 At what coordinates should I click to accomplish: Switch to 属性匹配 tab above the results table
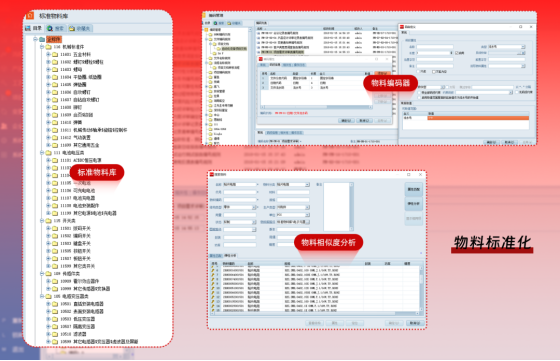[x=215, y=256]
